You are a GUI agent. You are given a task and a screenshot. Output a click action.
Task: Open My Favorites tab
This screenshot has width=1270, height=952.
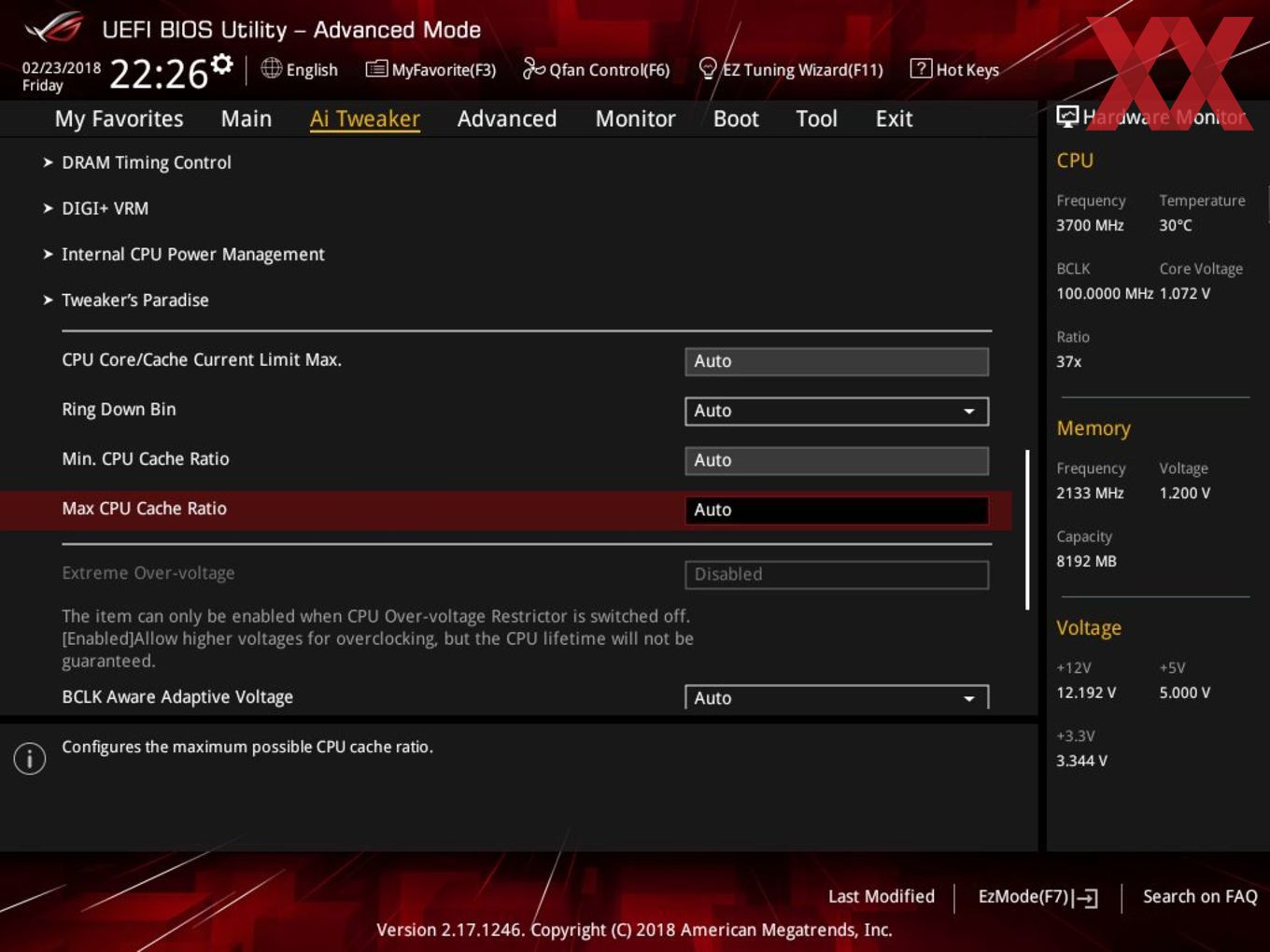click(119, 119)
